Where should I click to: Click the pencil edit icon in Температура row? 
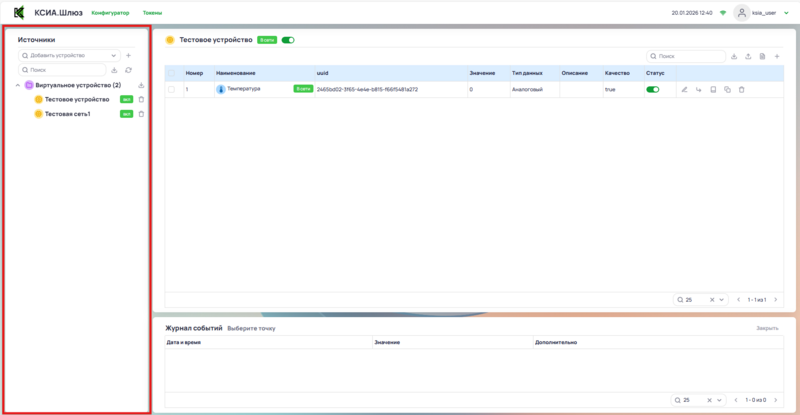[x=684, y=90]
